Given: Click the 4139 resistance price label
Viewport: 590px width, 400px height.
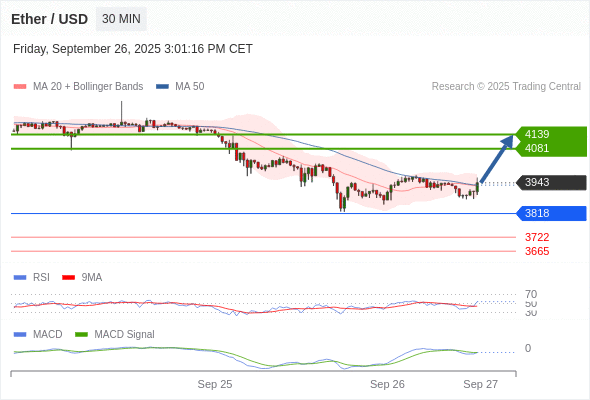Looking at the screenshot, I should point(537,134).
